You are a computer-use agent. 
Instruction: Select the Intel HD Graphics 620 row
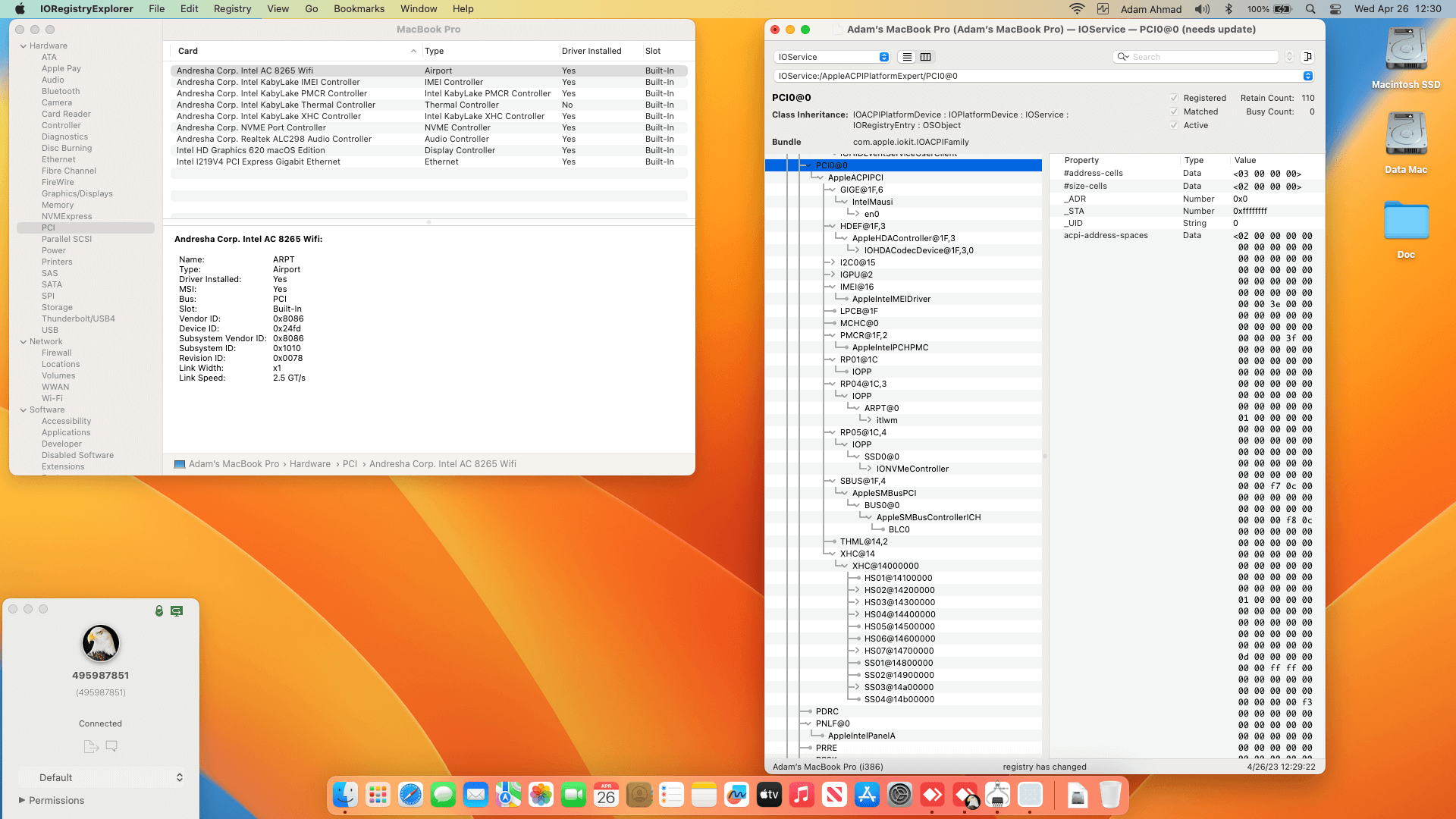tap(428, 150)
